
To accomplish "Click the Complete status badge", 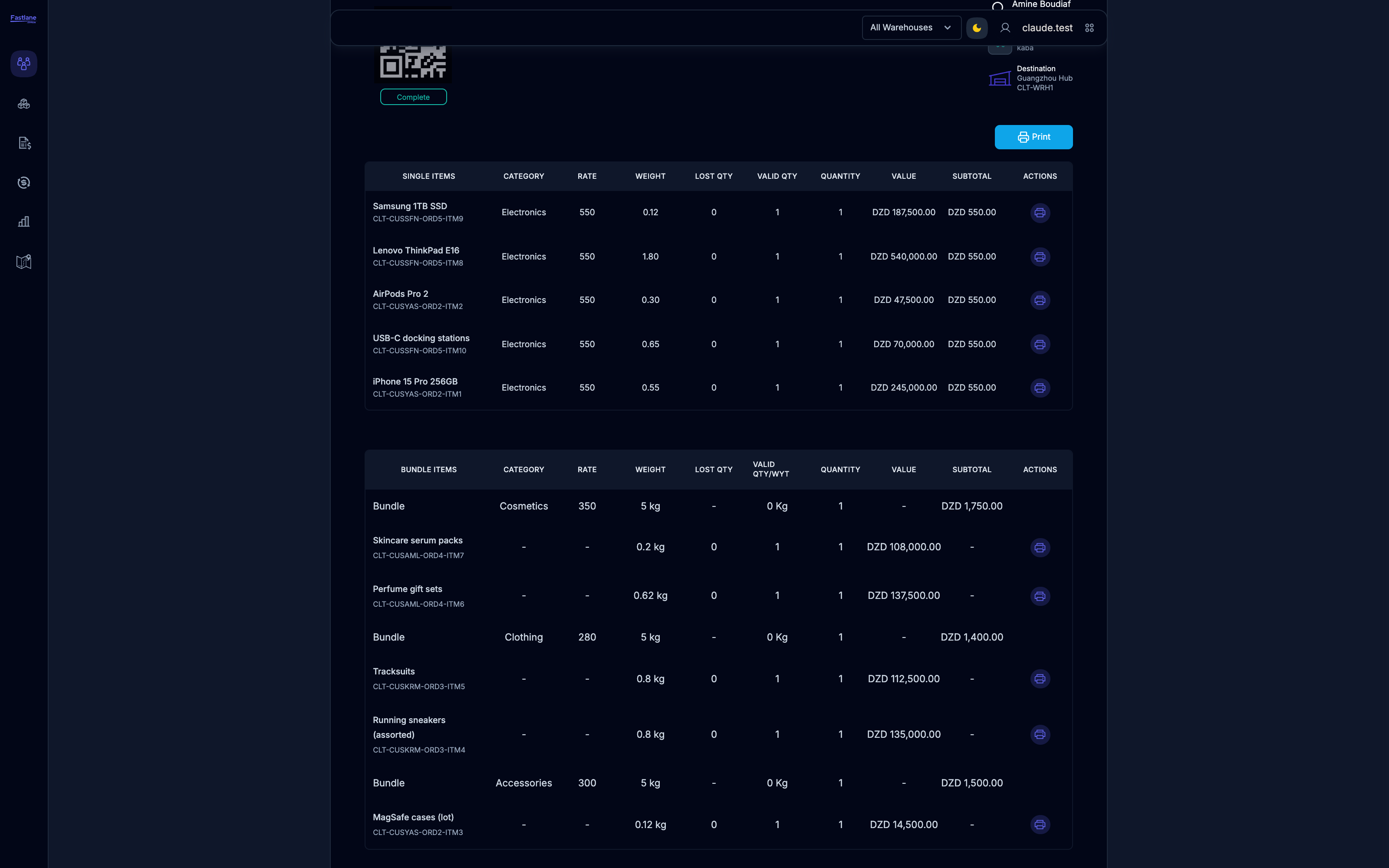I will tap(413, 97).
